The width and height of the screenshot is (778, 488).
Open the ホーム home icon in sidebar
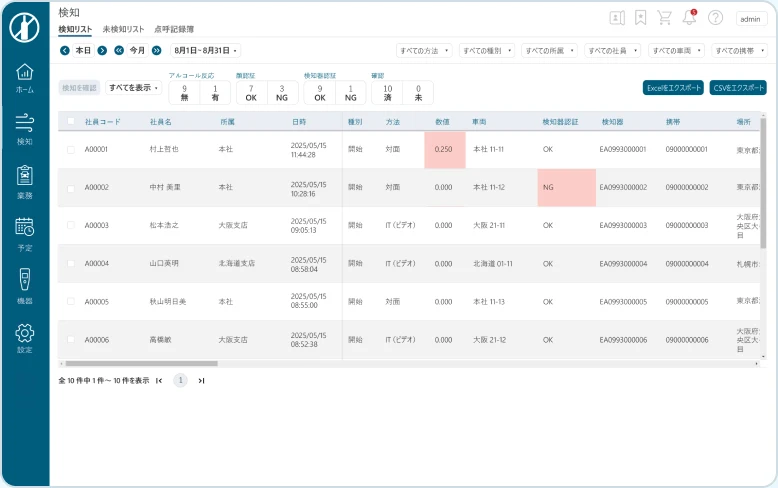pos(24,79)
